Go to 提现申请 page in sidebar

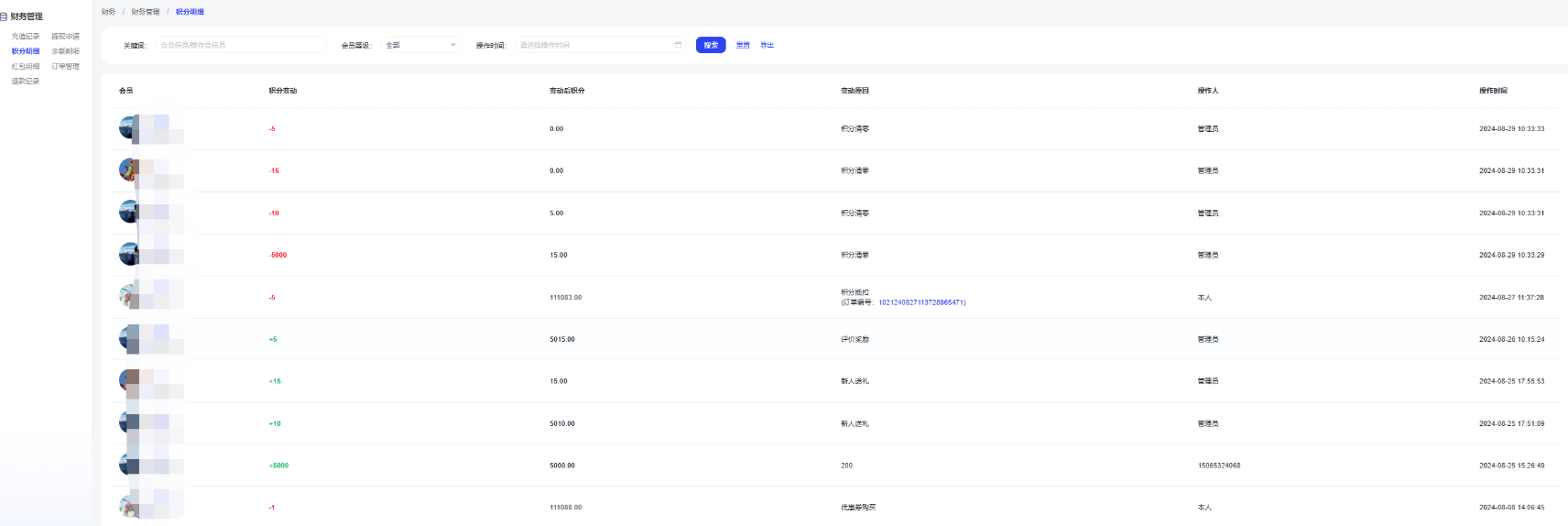[x=65, y=37]
